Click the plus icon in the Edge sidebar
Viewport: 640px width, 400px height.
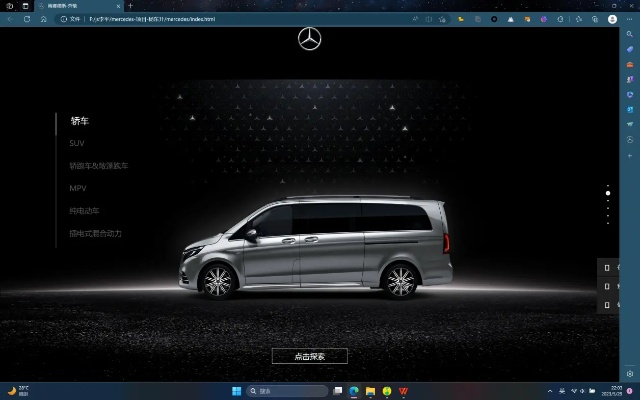click(630, 156)
